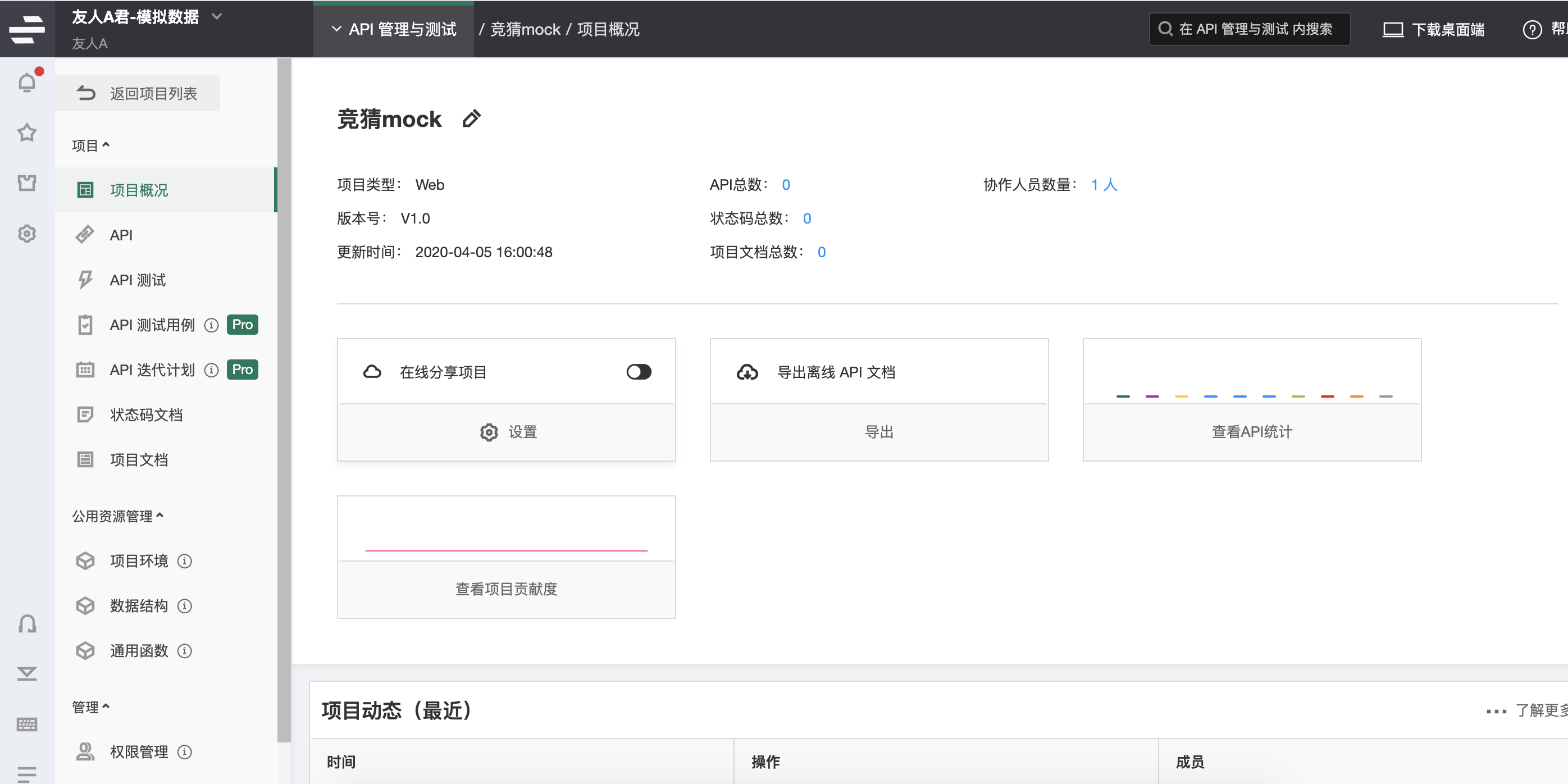The image size is (1568, 784).
Task: Click the 导出离线 API 文档 cloud icon
Action: point(747,371)
